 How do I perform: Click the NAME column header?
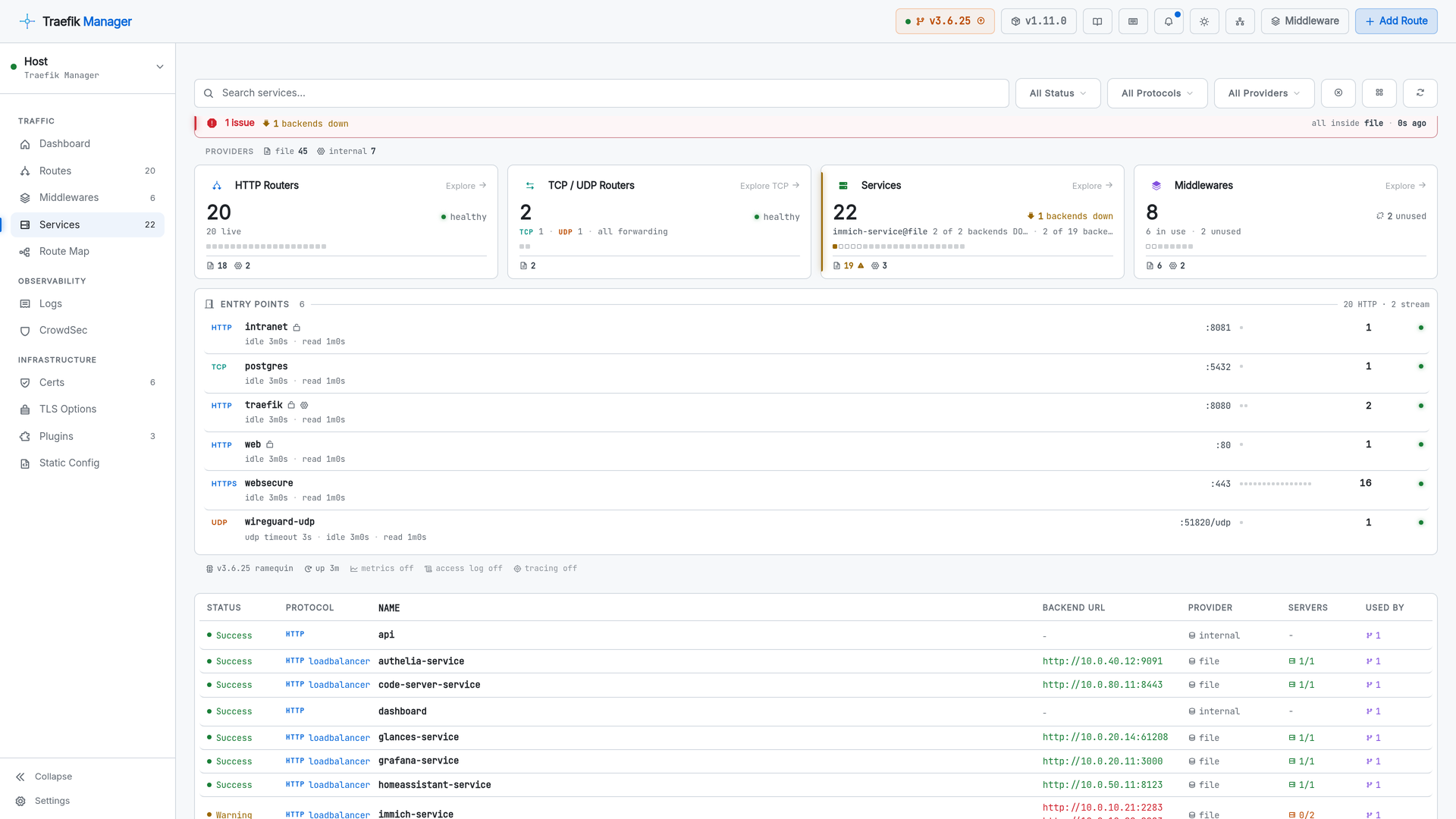point(389,608)
